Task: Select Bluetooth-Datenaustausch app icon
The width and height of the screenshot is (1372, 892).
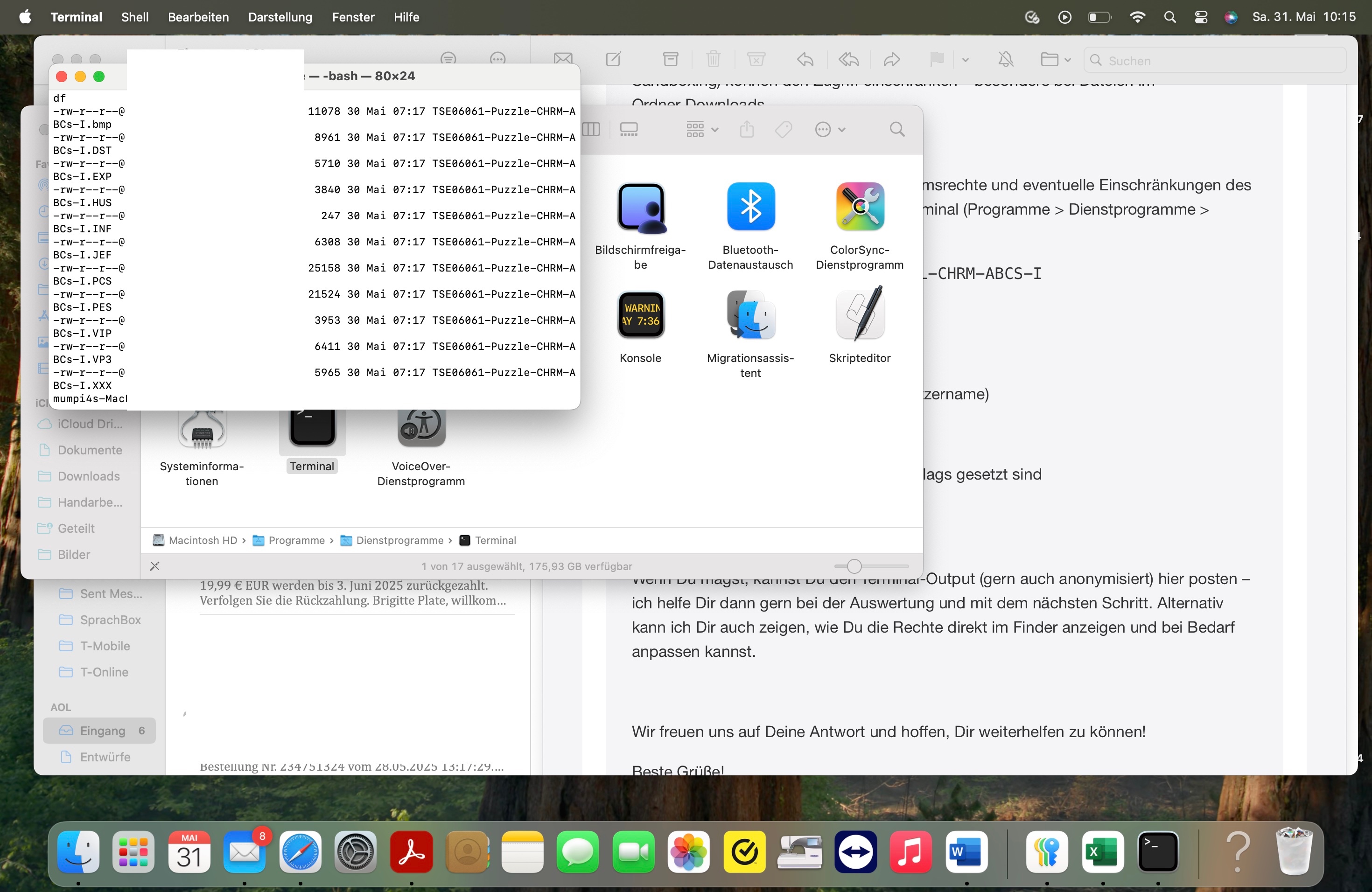Action: [x=750, y=206]
